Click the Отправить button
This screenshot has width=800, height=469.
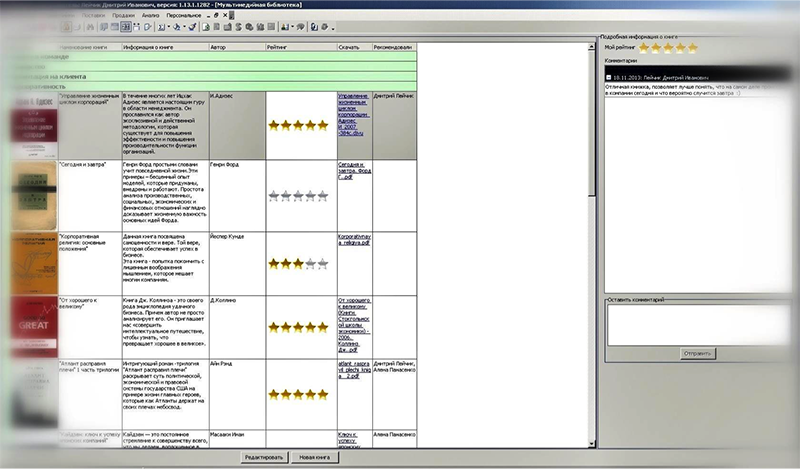(x=697, y=353)
